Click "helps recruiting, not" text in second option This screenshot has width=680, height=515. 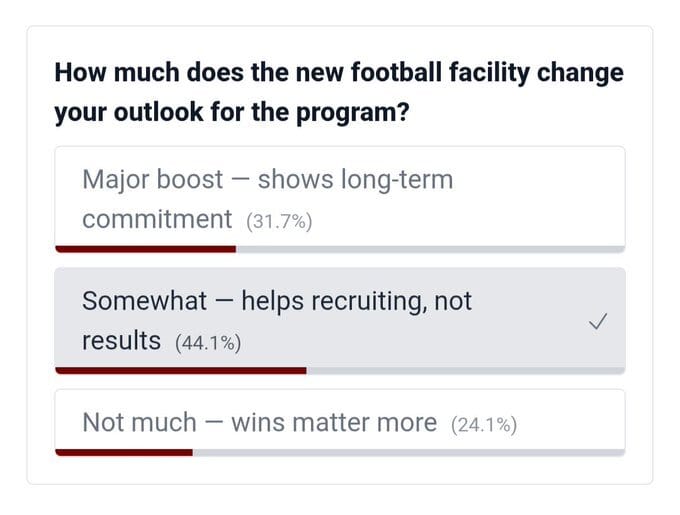356,301
